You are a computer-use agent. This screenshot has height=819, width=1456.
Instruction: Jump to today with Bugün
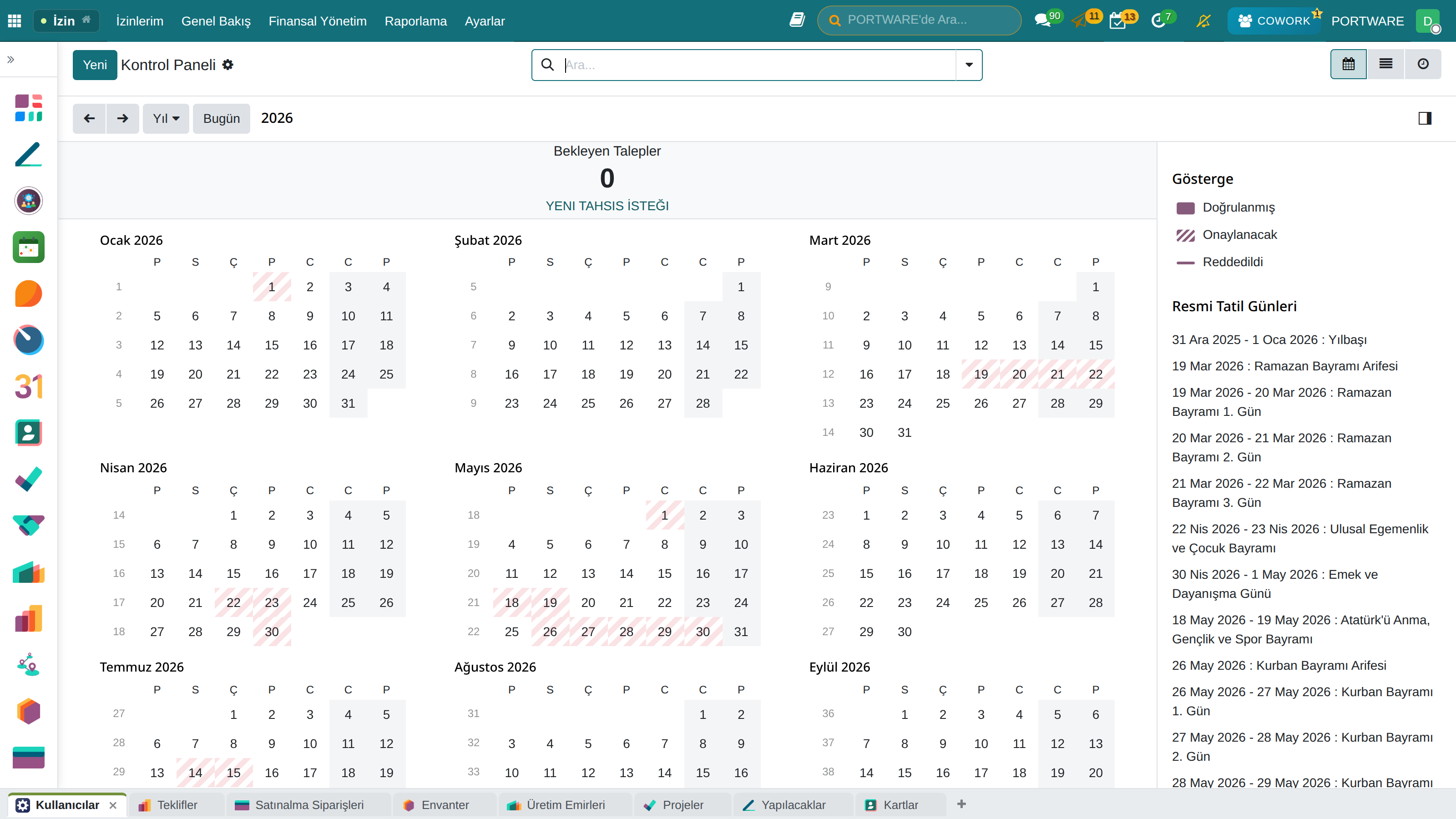[222, 119]
